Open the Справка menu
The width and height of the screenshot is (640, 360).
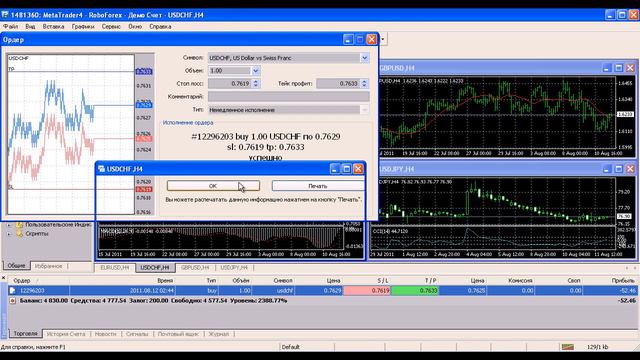160,27
